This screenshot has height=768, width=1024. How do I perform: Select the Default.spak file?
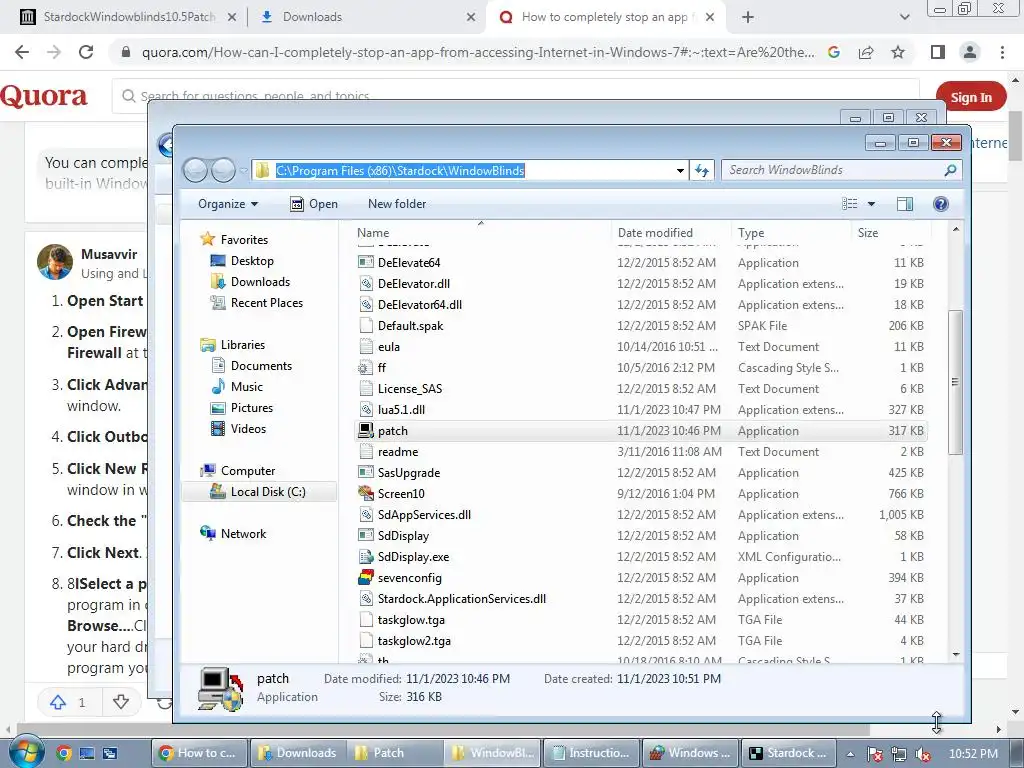coord(410,326)
